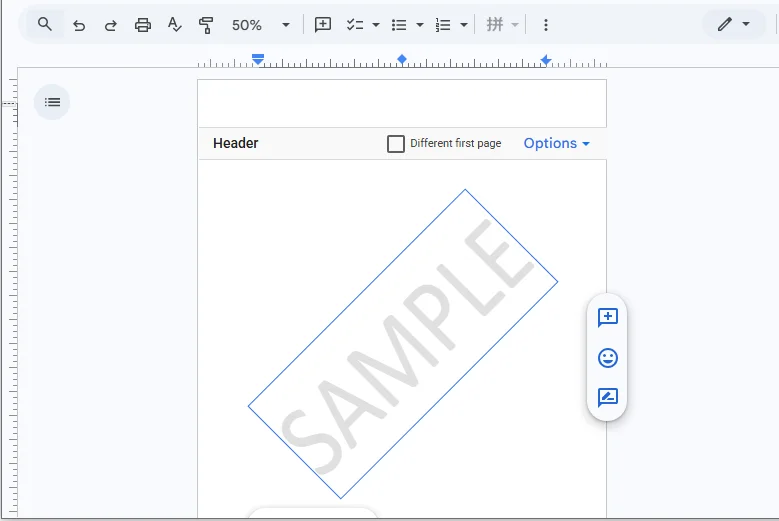Show the document outline
The width and height of the screenshot is (779, 521).
click(52, 102)
